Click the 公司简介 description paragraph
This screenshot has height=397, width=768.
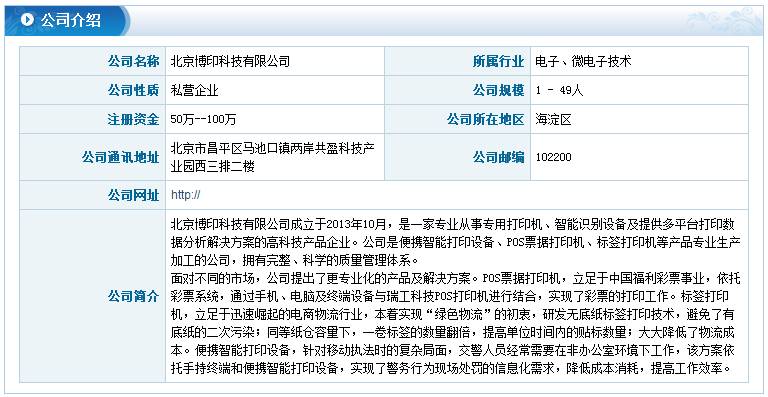[x=456, y=295]
